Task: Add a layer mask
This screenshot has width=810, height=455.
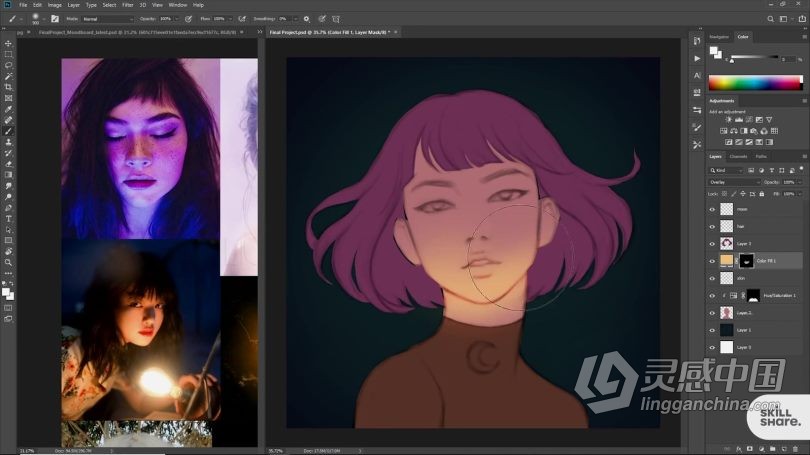Action: pyautogui.click(x=750, y=449)
